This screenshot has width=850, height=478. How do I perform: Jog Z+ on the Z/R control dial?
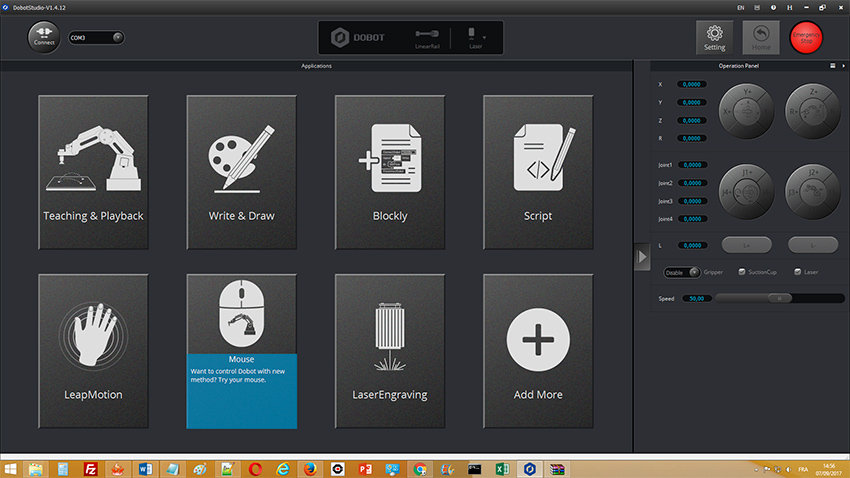click(x=813, y=92)
